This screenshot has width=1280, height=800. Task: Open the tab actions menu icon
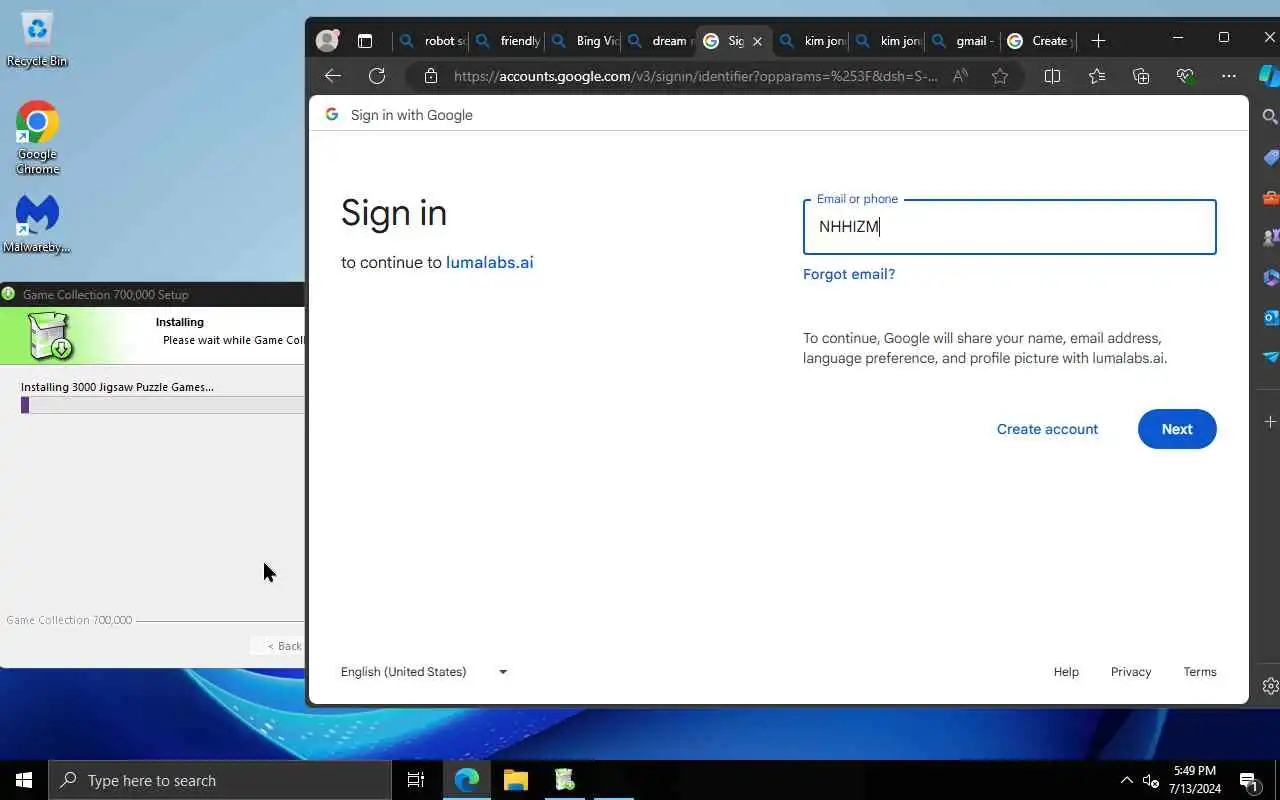click(x=365, y=41)
